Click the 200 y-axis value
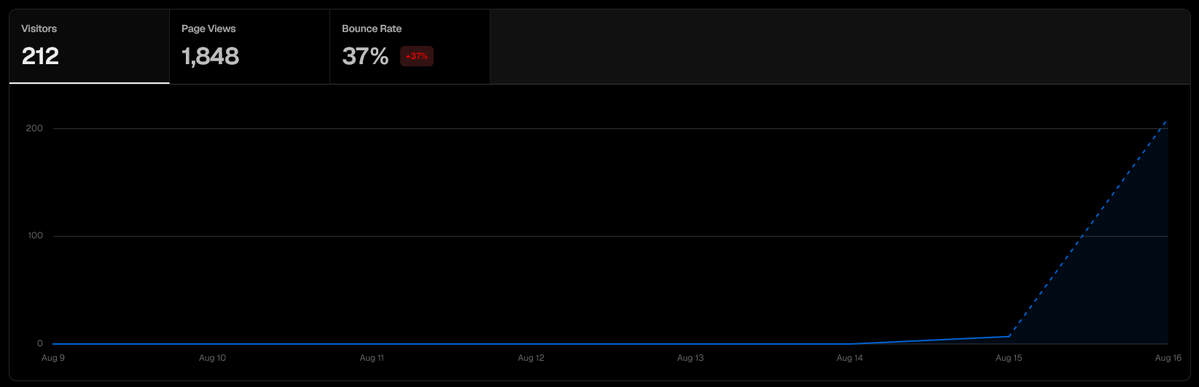 [34, 128]
